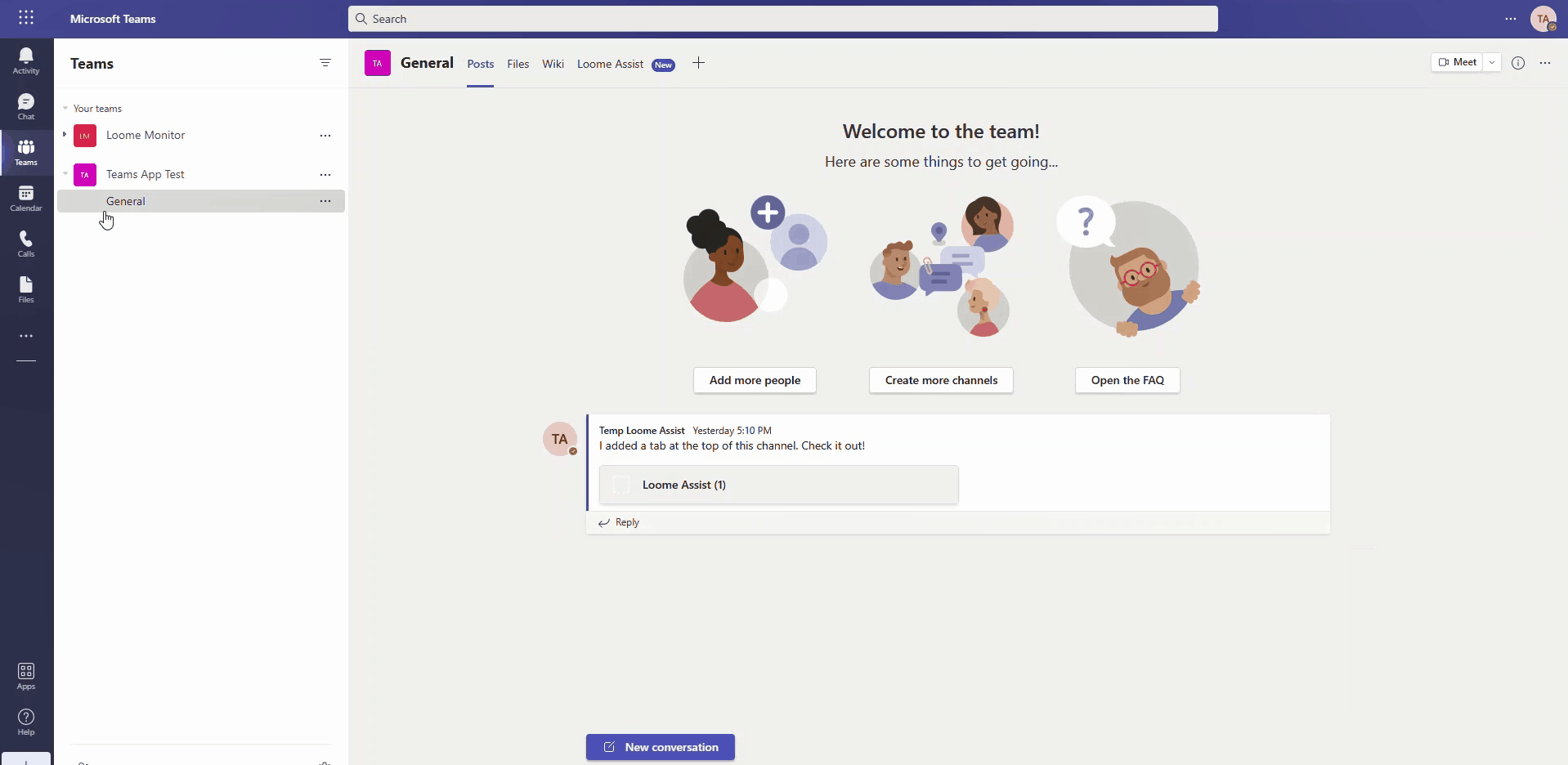The width and height of the screenshot is (1568, 765).
Task: Open more options for General channel
Action: coord(325,201)
